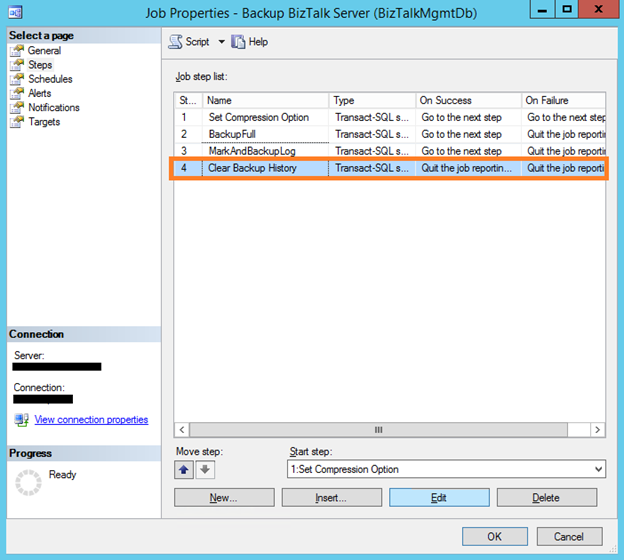Image resolution: width=624 pixels, height=560 pixels.
Task: Move step down with gray arrow
Action: tap(205, 470)
